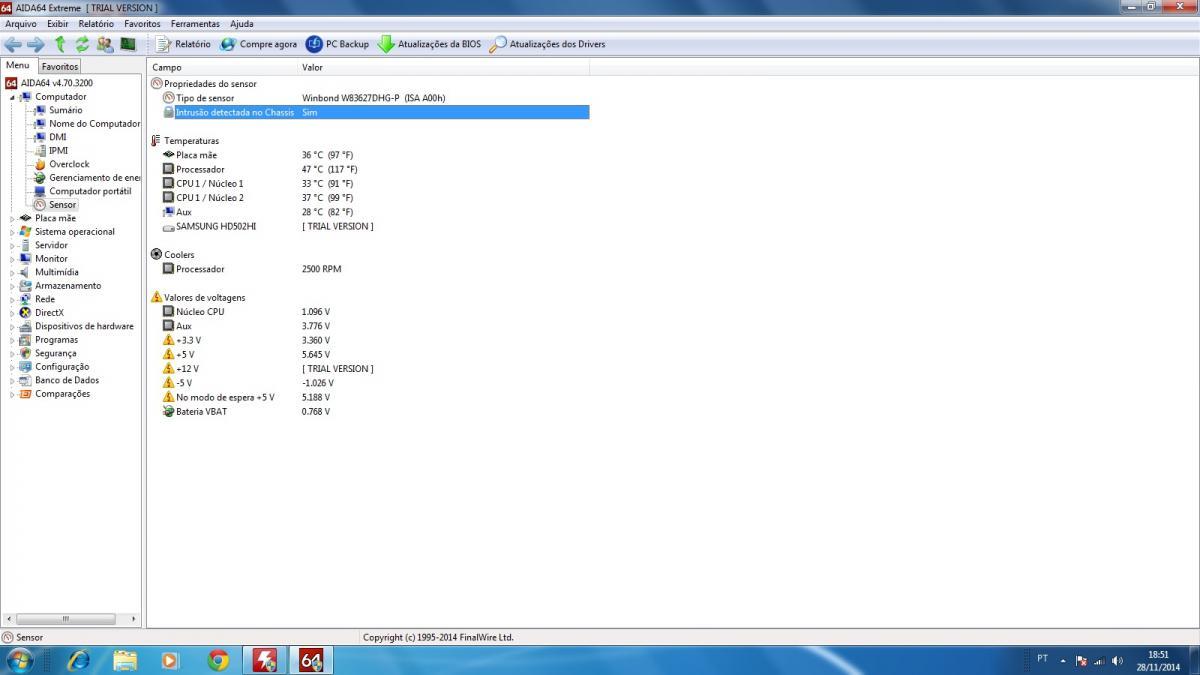Expand the Armazenamento tree node
1200x675 pixels.
click(x=13, y=286)
